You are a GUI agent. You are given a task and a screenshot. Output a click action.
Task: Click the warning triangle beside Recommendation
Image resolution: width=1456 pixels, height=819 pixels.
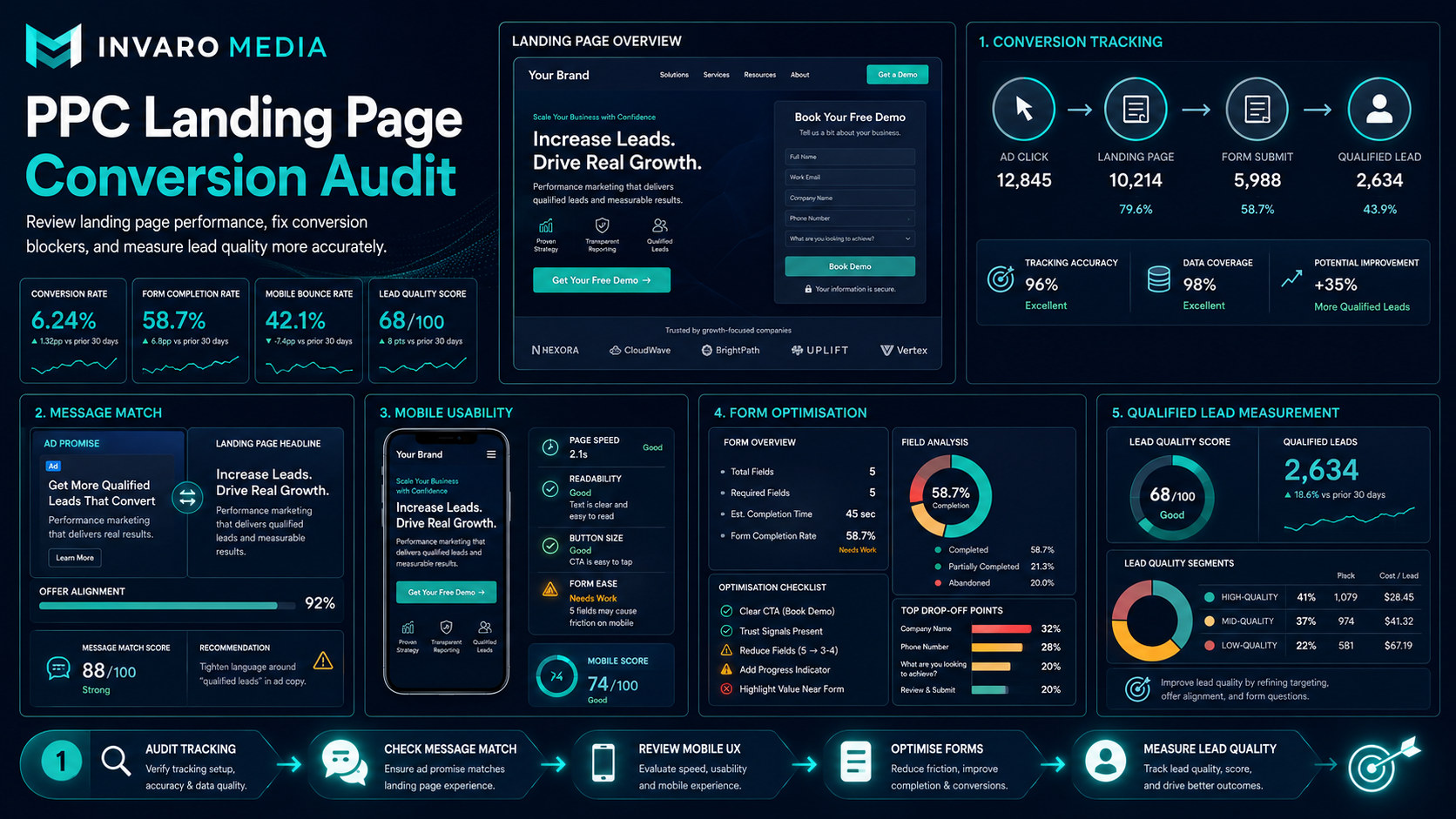tap(323, 661)
